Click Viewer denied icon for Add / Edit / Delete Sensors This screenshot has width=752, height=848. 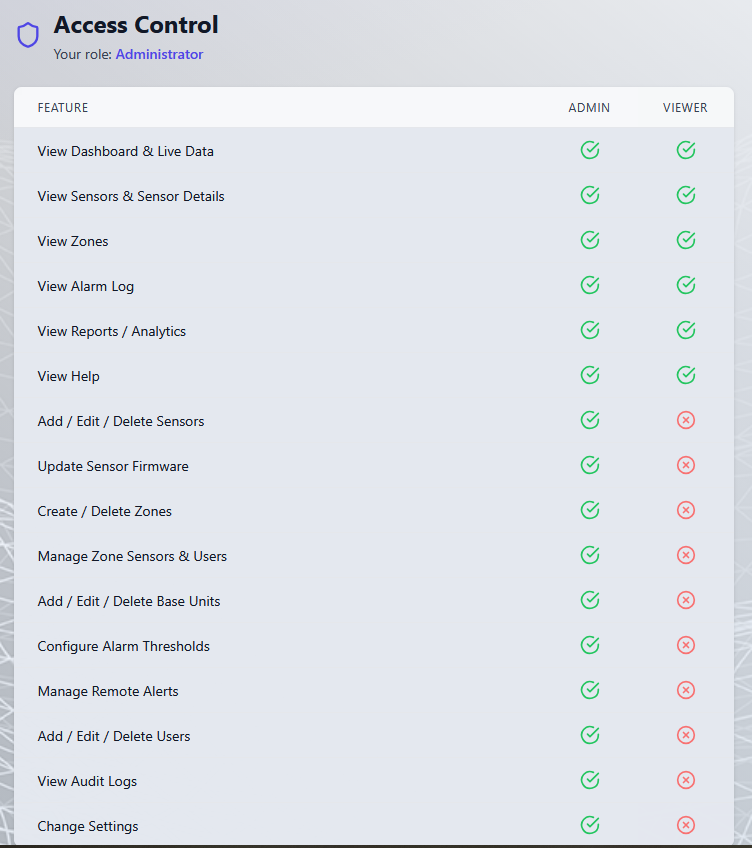click(x=685, y=420)
